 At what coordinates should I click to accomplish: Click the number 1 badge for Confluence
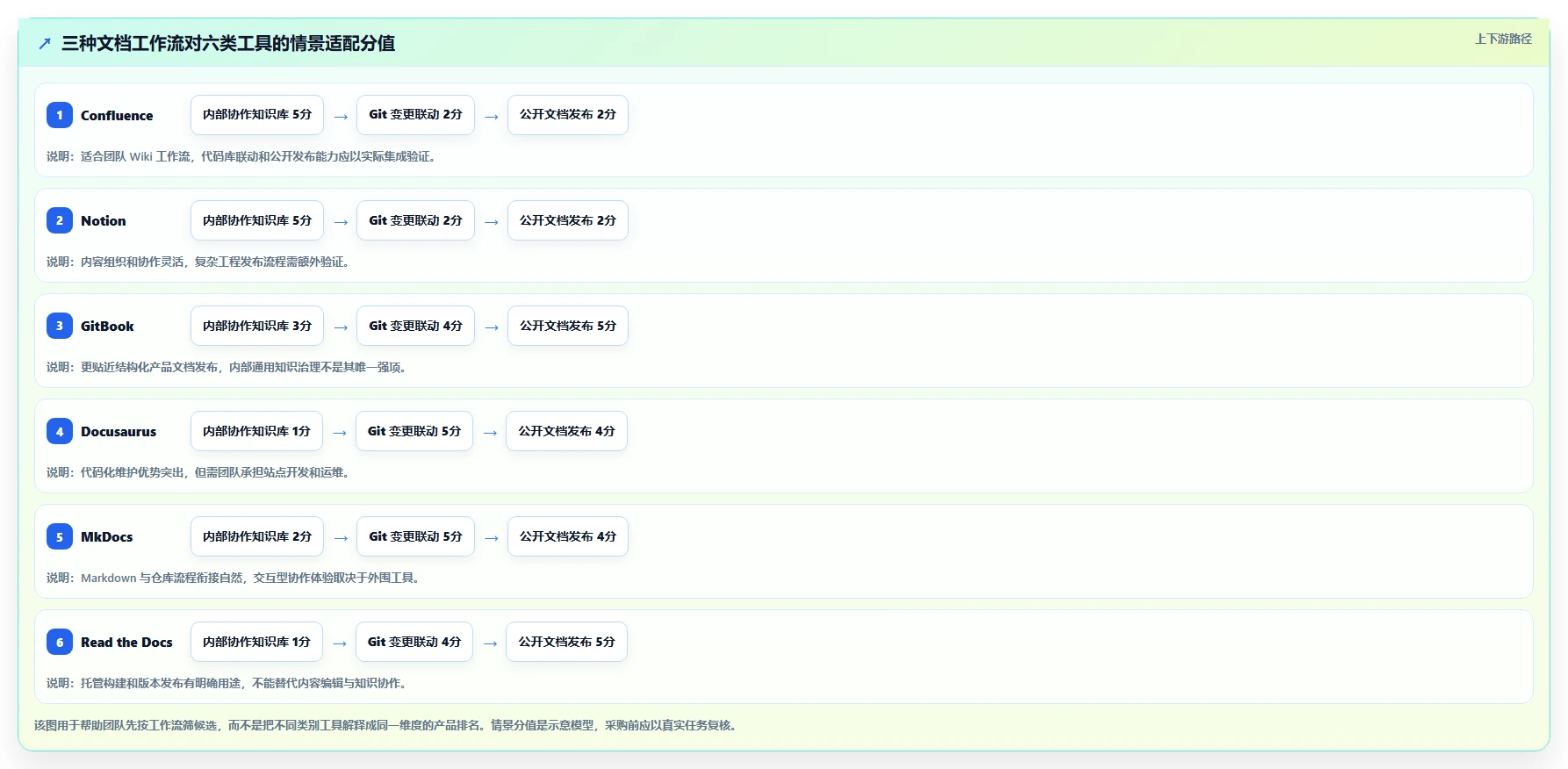[x=60, y=115]
